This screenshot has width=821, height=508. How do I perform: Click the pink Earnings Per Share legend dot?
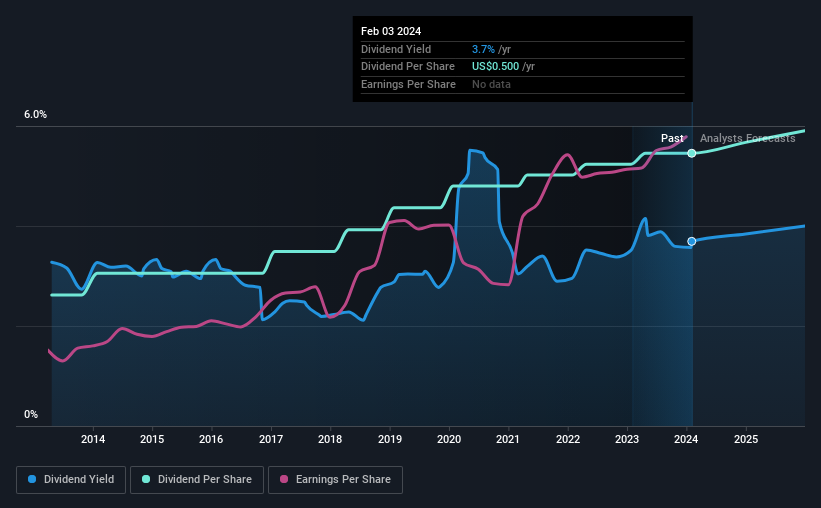284,479
